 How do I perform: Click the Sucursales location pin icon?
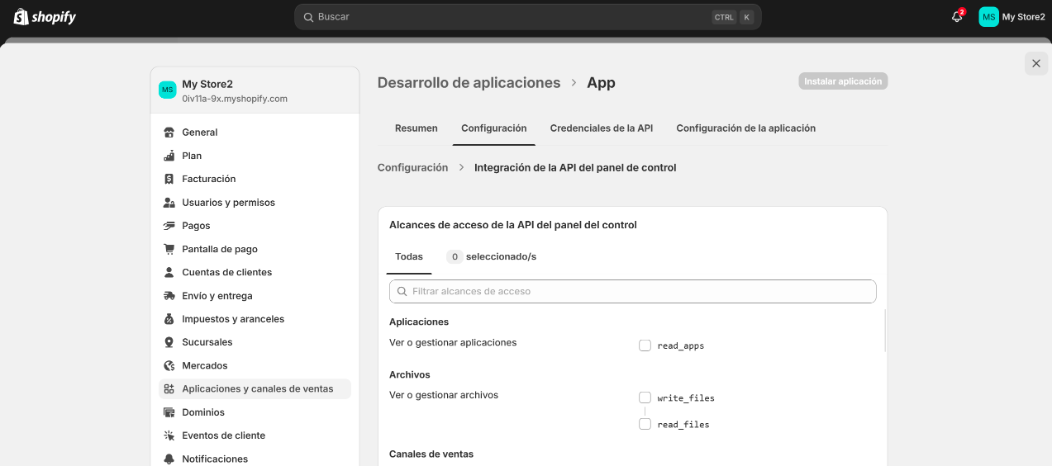pyautogui.click(x=169, y=343)
